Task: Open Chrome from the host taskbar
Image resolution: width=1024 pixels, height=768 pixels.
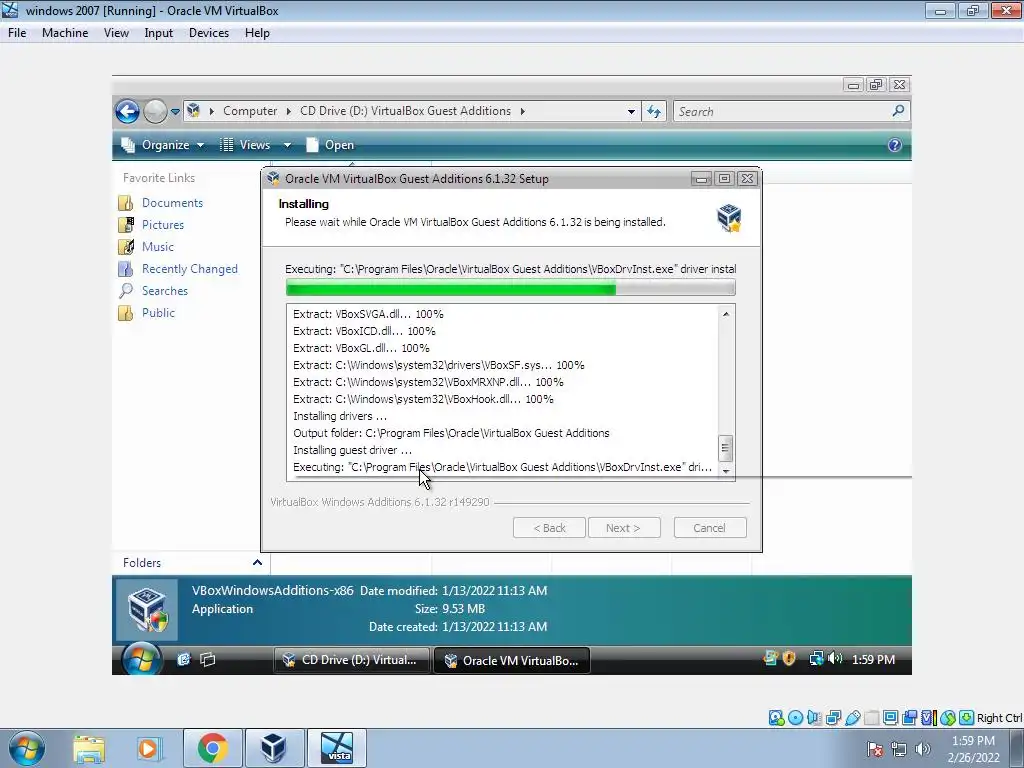Action: pos(212,748)
